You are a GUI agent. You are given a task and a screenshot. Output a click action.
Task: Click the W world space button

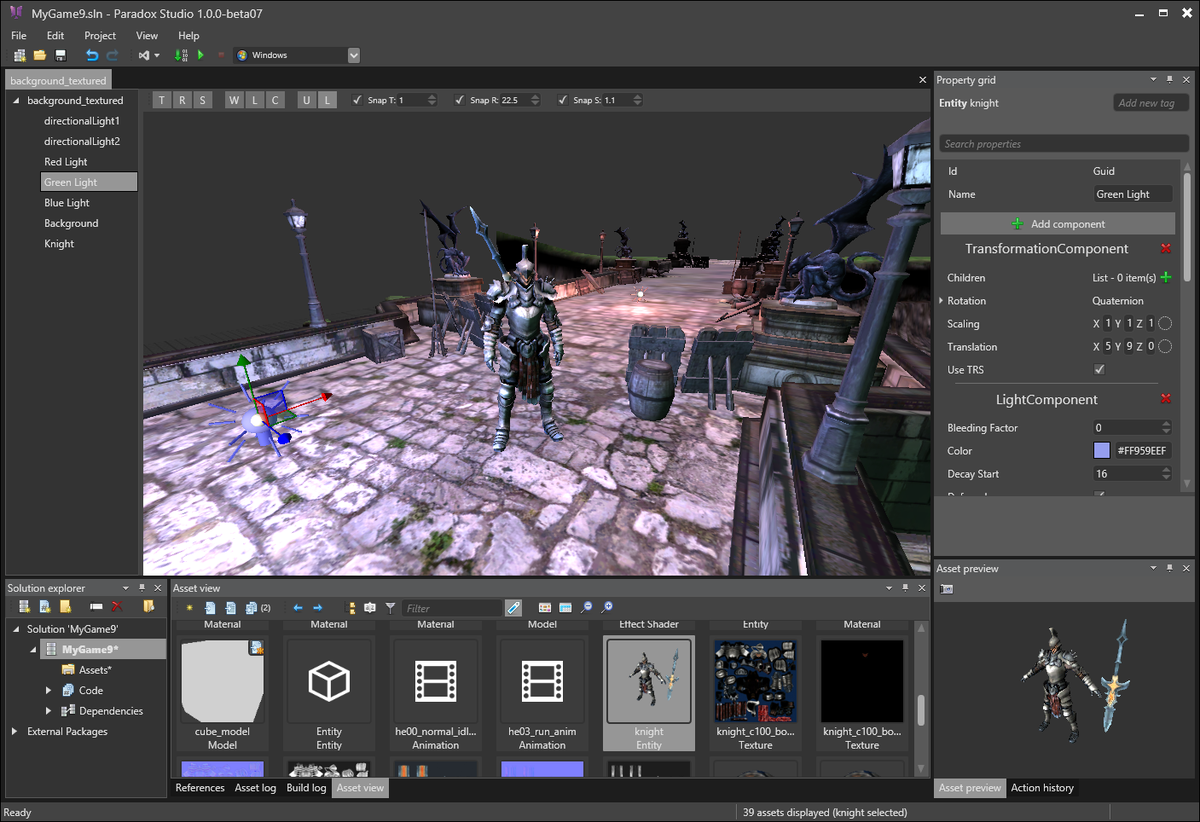point(234,99)
